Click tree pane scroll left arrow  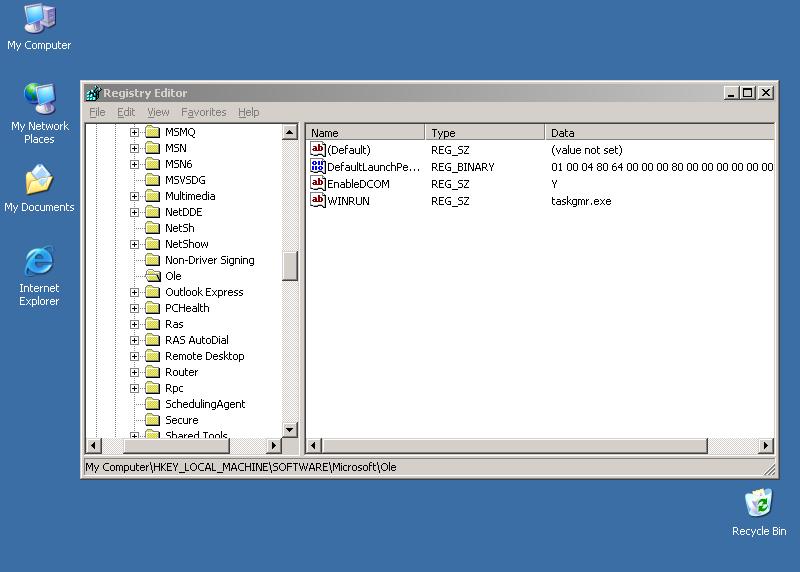coord(93,445)
